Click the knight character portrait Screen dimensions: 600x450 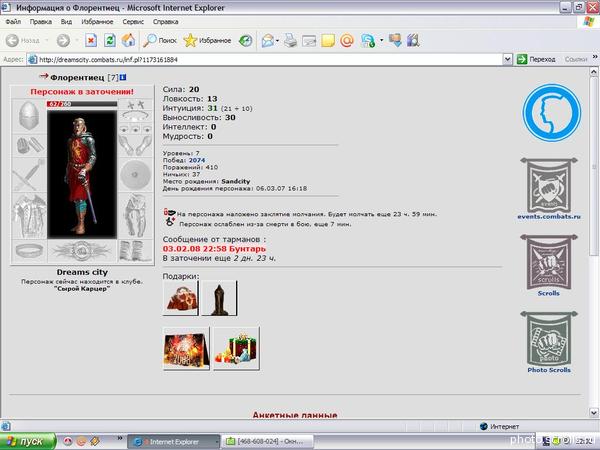click(x=82, y=174)
